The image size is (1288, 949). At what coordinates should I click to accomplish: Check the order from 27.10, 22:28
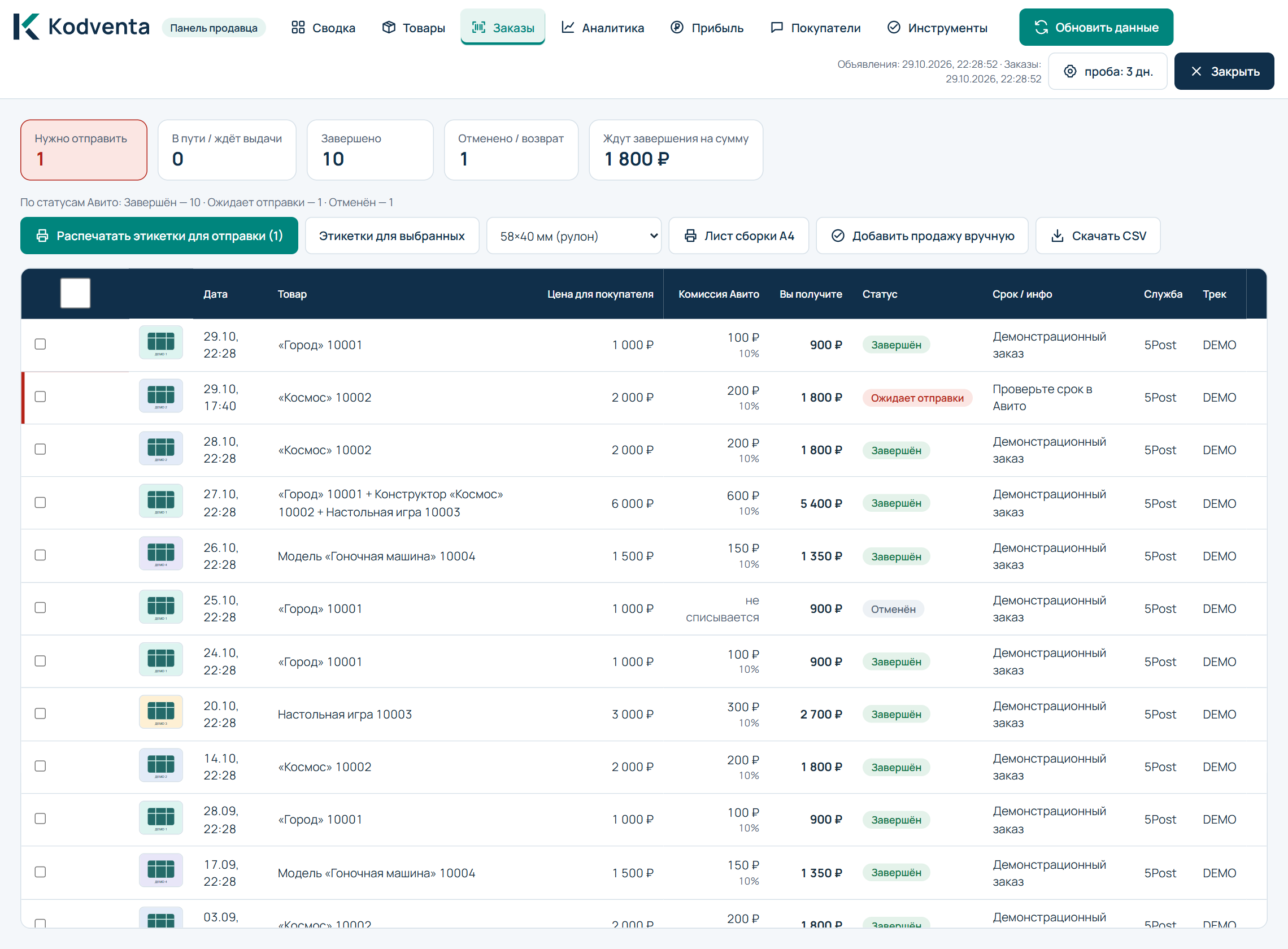coord(40,503)
